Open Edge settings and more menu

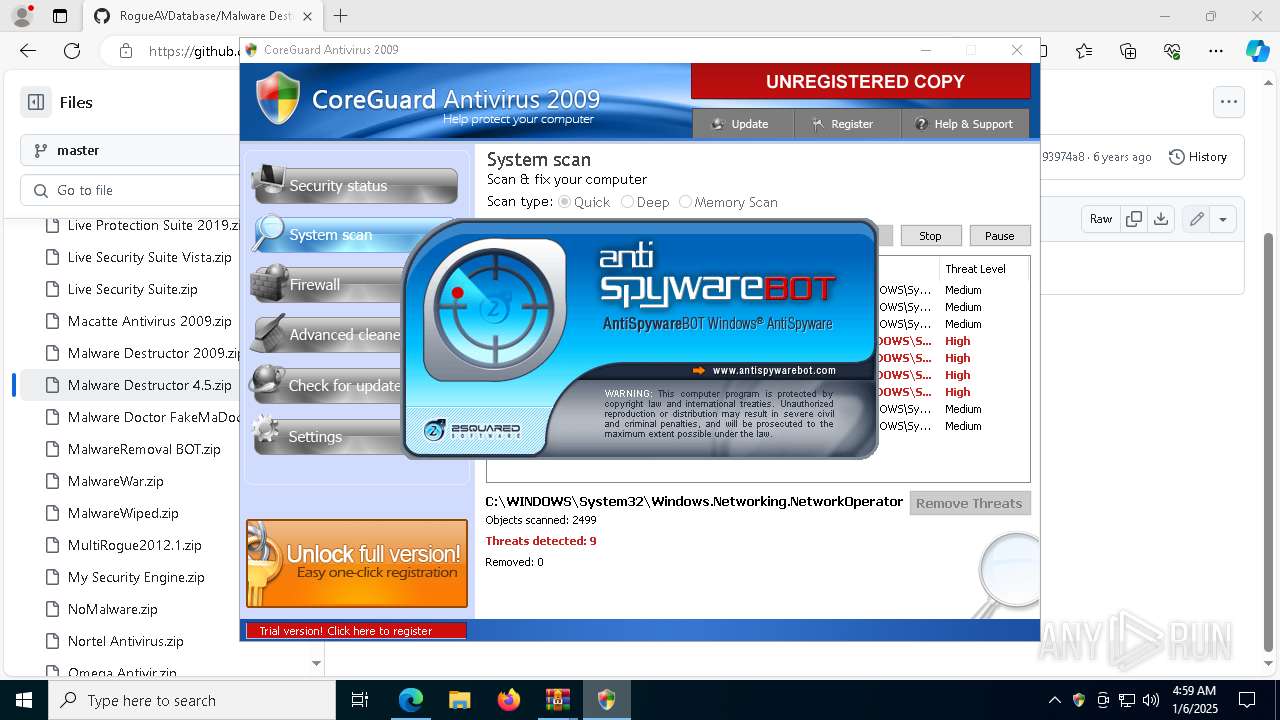1215,51
